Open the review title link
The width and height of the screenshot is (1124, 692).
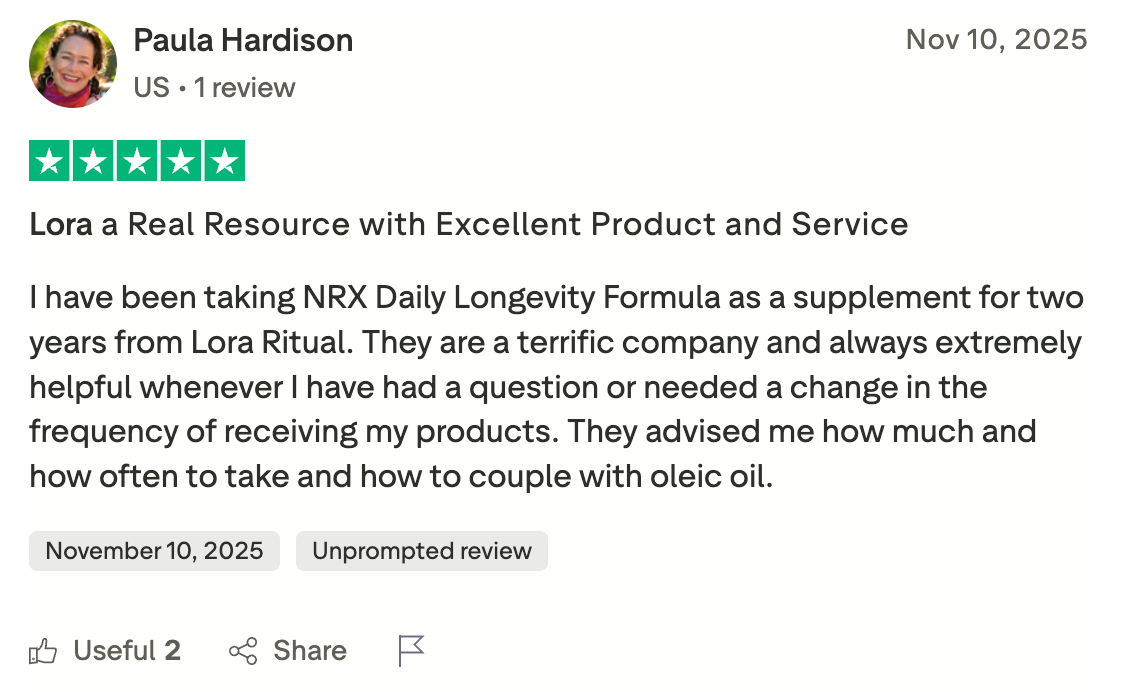tap(468, 224)
